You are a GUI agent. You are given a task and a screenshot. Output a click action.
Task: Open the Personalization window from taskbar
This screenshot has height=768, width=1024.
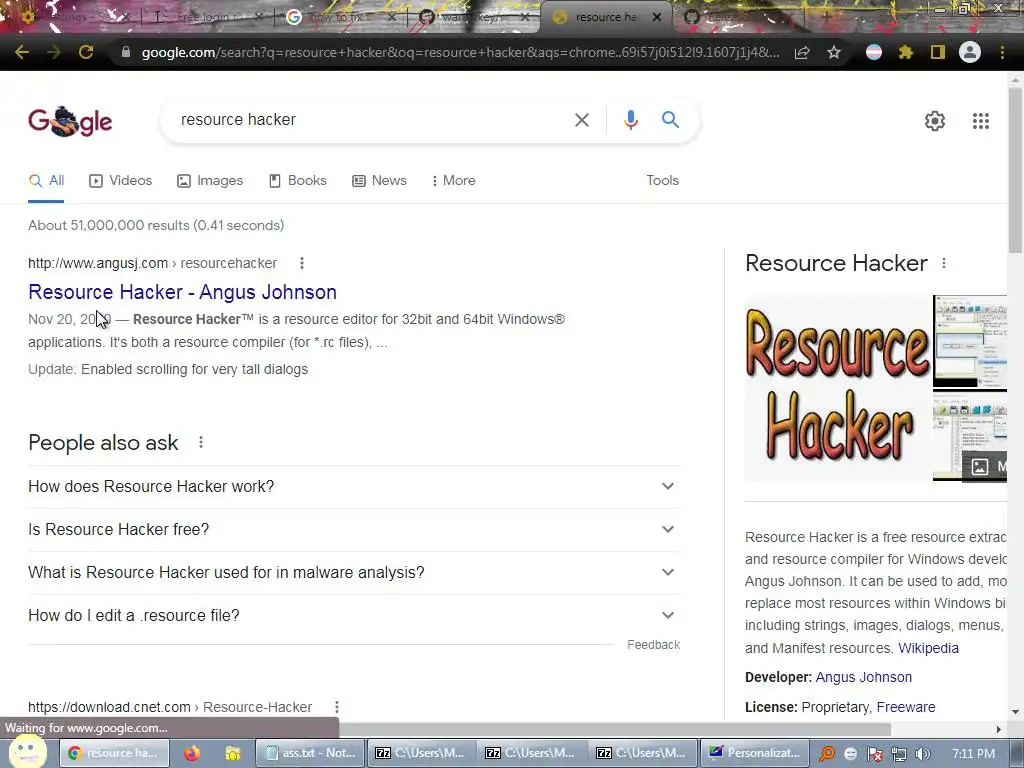click(x=754, y=753)
